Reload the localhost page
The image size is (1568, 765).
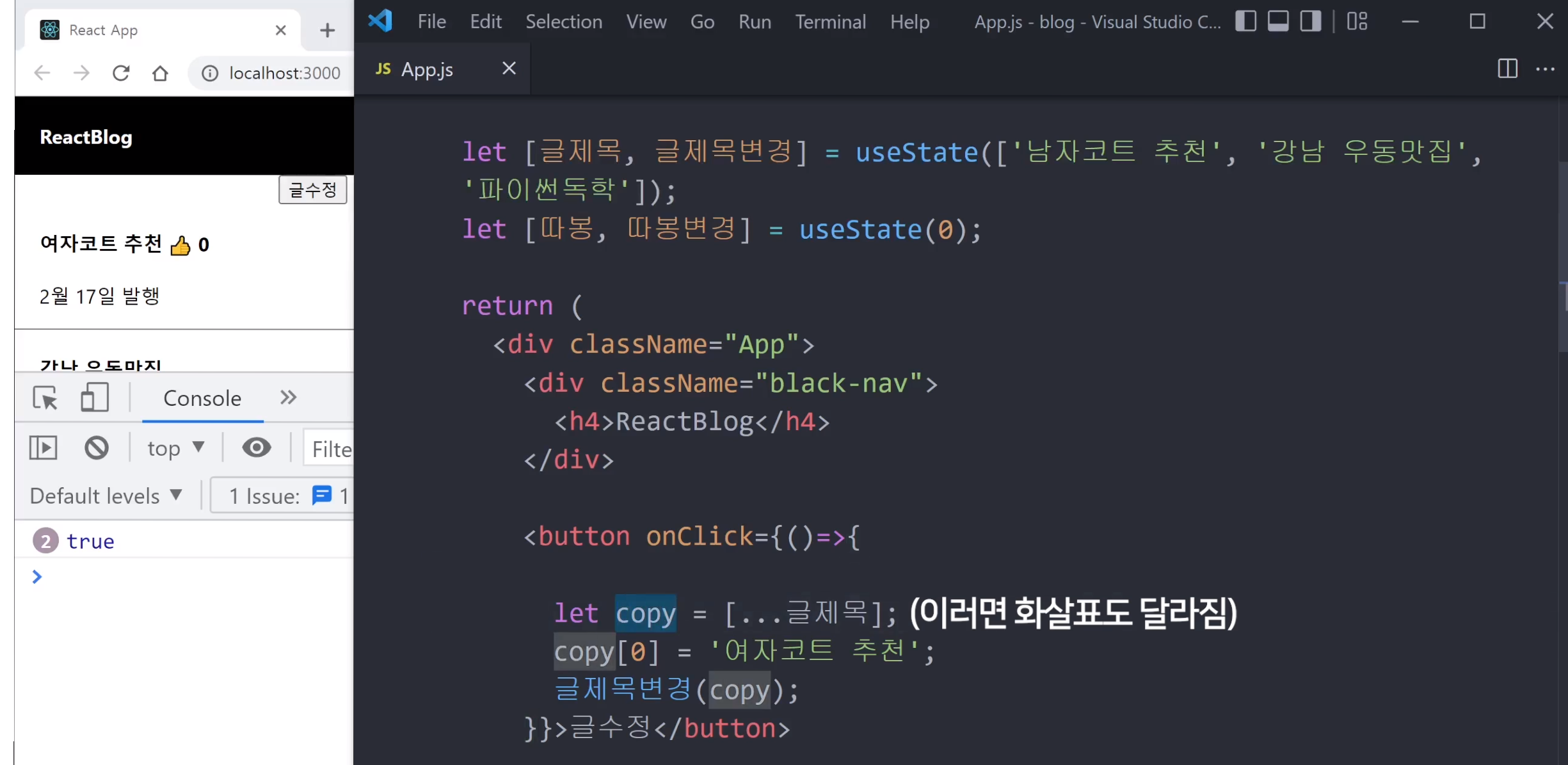[x=121, y=73]
